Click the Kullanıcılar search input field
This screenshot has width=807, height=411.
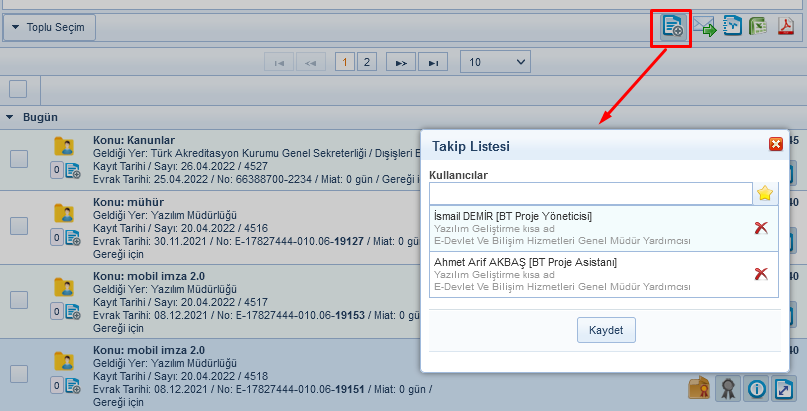pyautogui.click(x=590, y=193)
